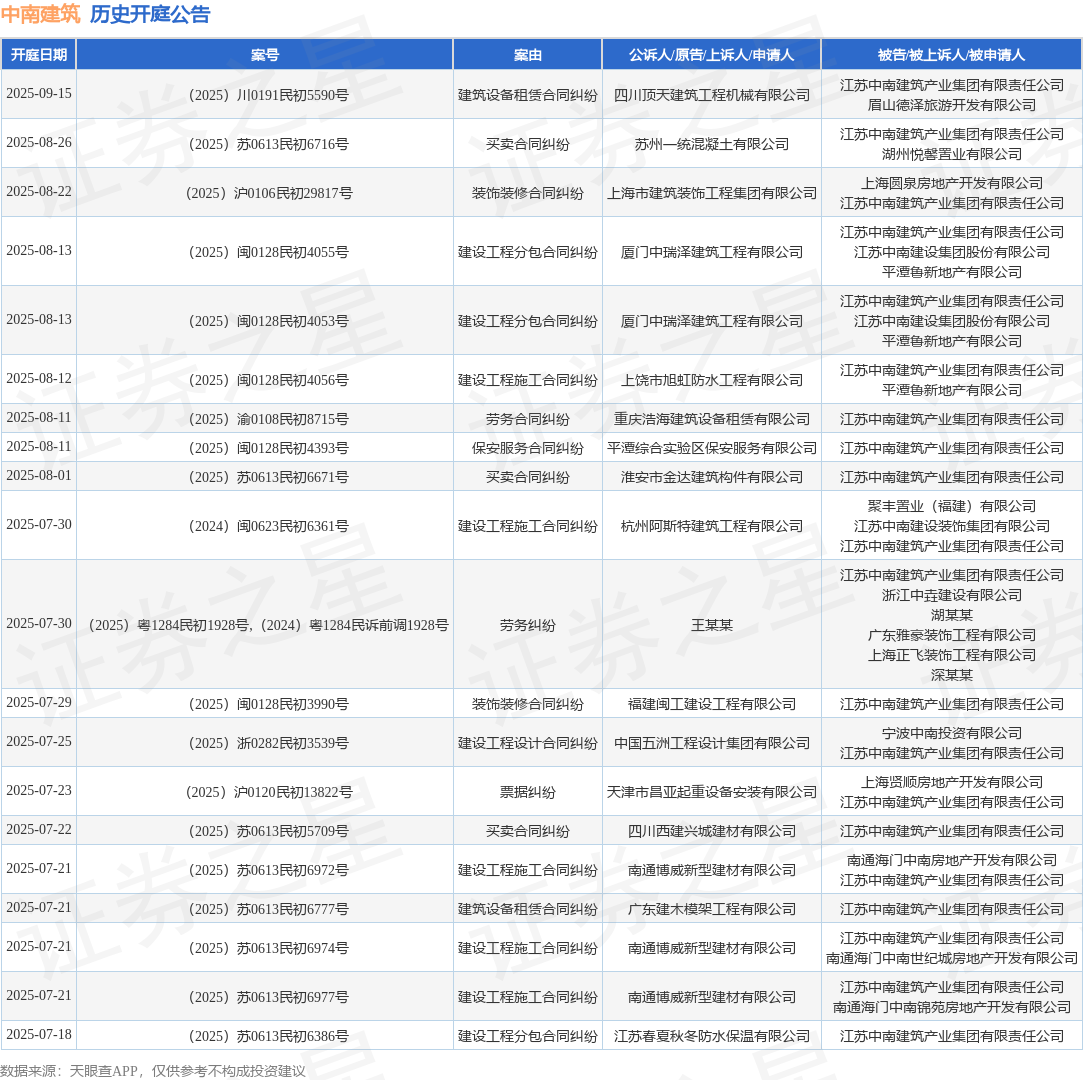Click defendant 上海贤顺房地产开发有限公司
Image resolution: width=1083 pixels, height=1080 pixels.
951,782
